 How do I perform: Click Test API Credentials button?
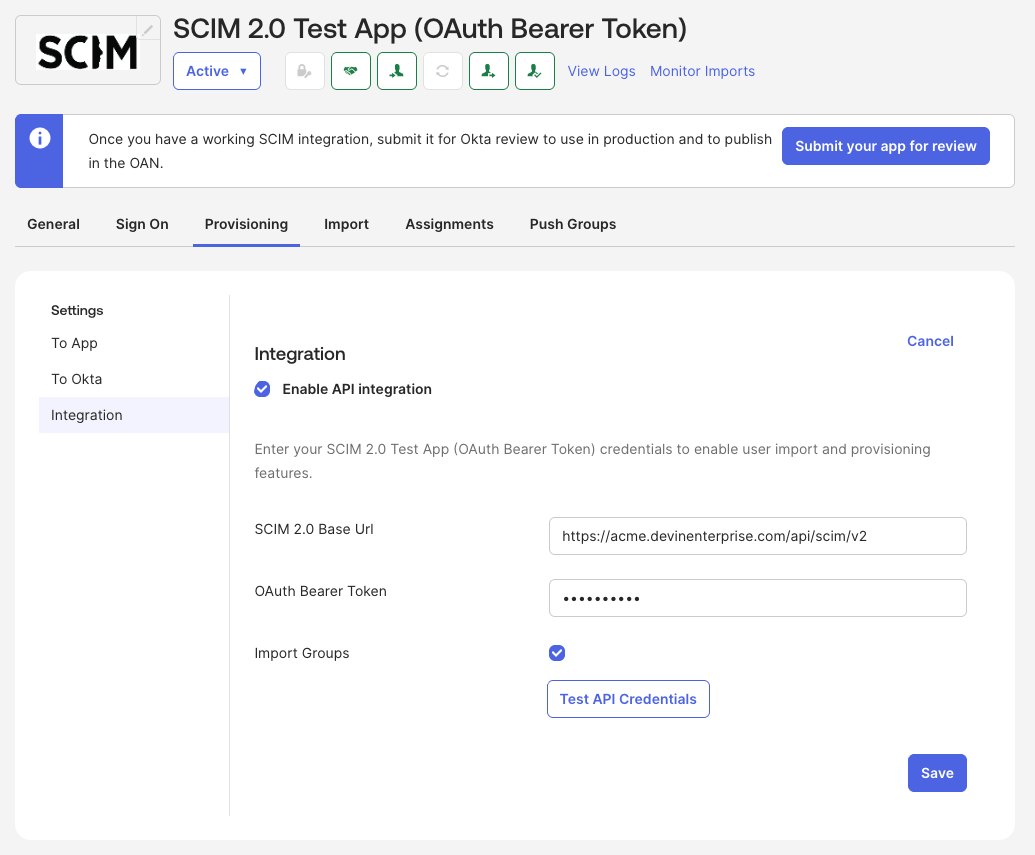[628, 699]
